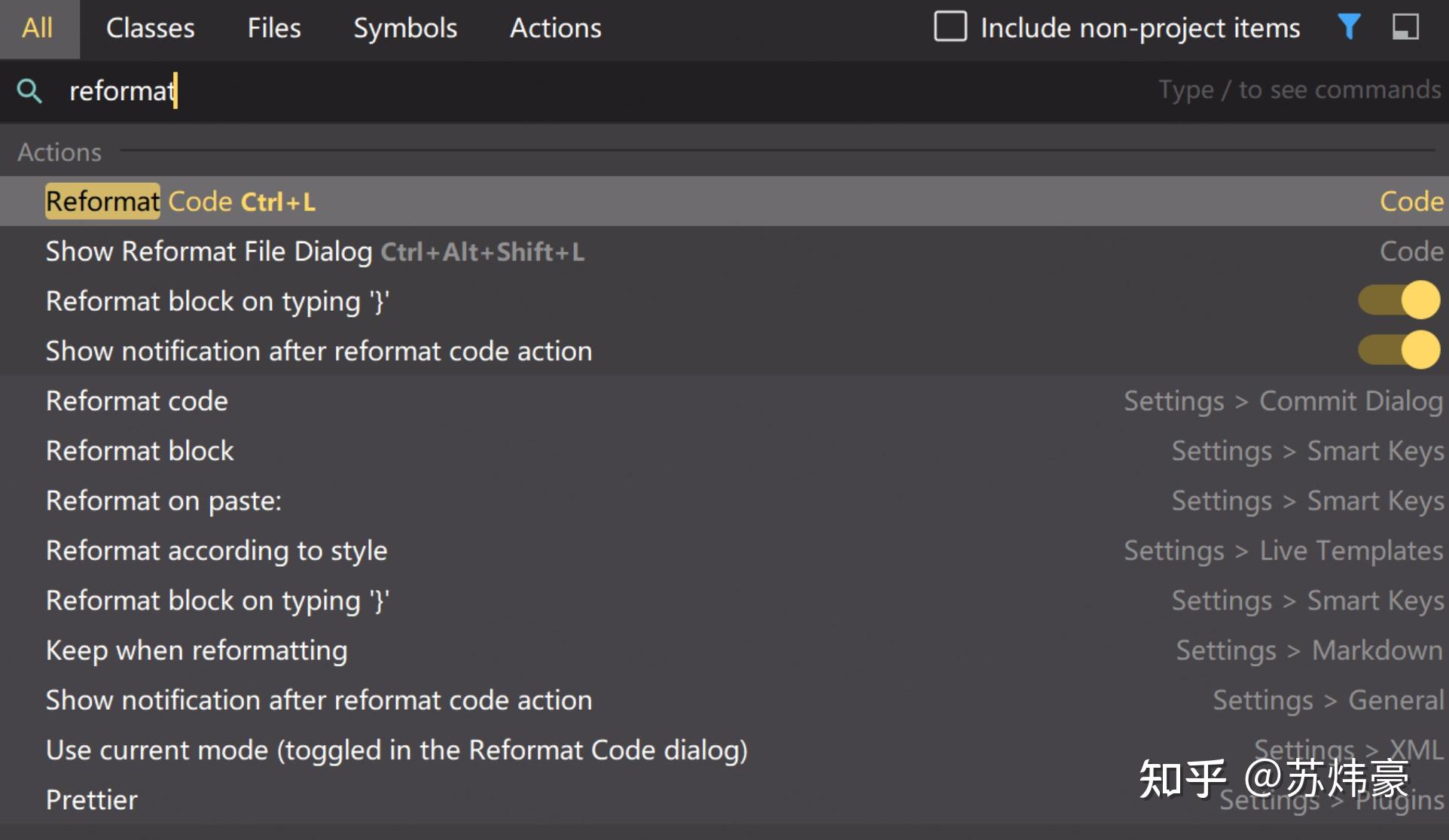Image resolution: width=1449 pixels, height=840 pixels.
Task: Toggle Show notification after reformat switch
Action: 1399,350
